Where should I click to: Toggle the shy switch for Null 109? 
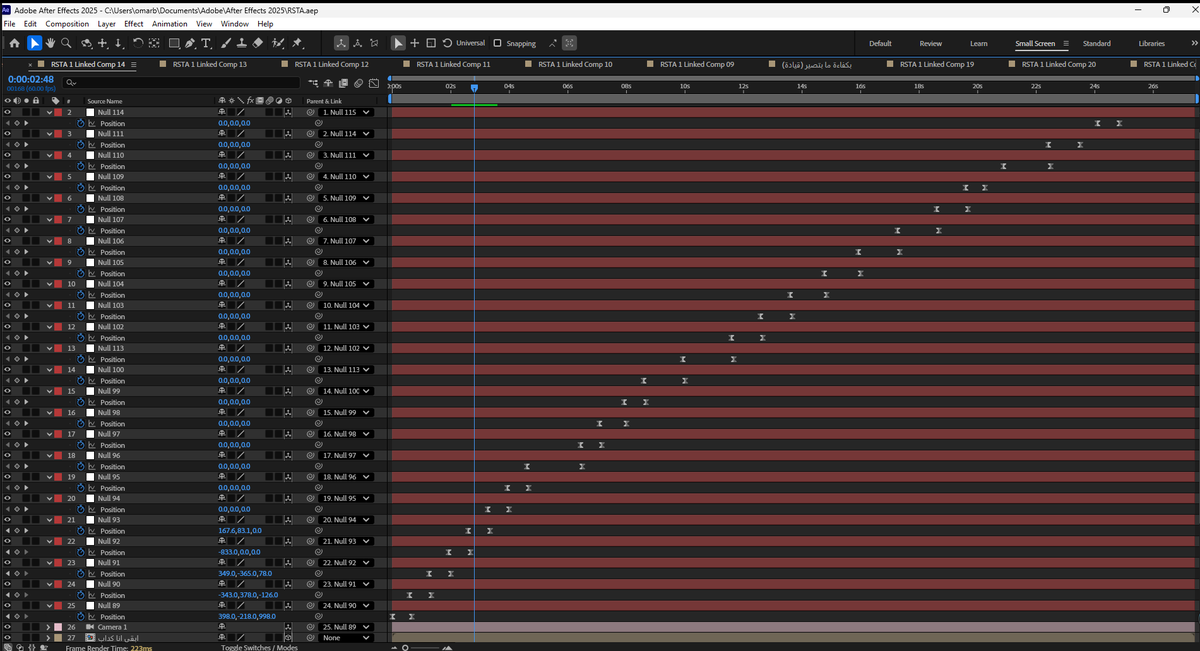click(222, 177)
